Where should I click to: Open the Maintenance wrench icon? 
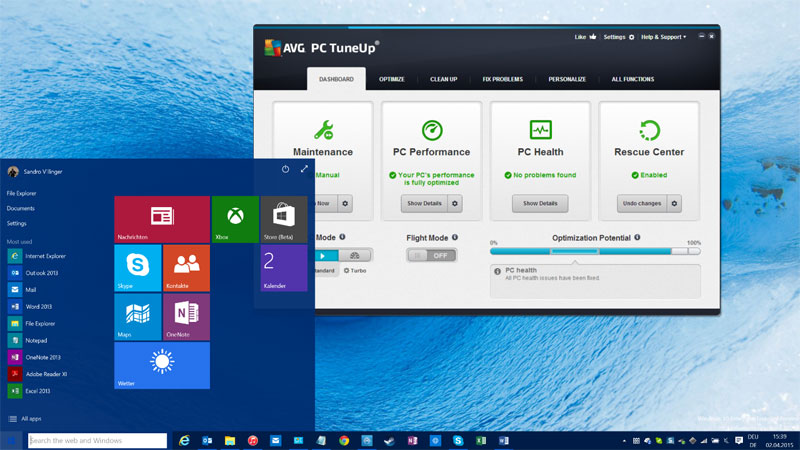(x=323, y=130)
